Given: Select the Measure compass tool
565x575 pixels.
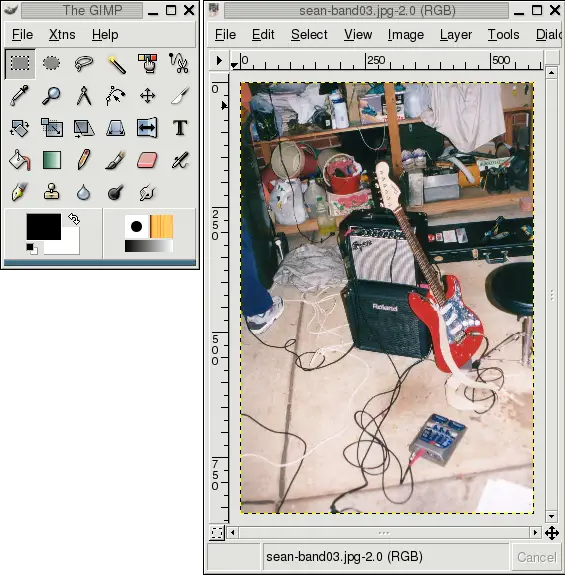Looking at the screenshot, I should [84, 96].
